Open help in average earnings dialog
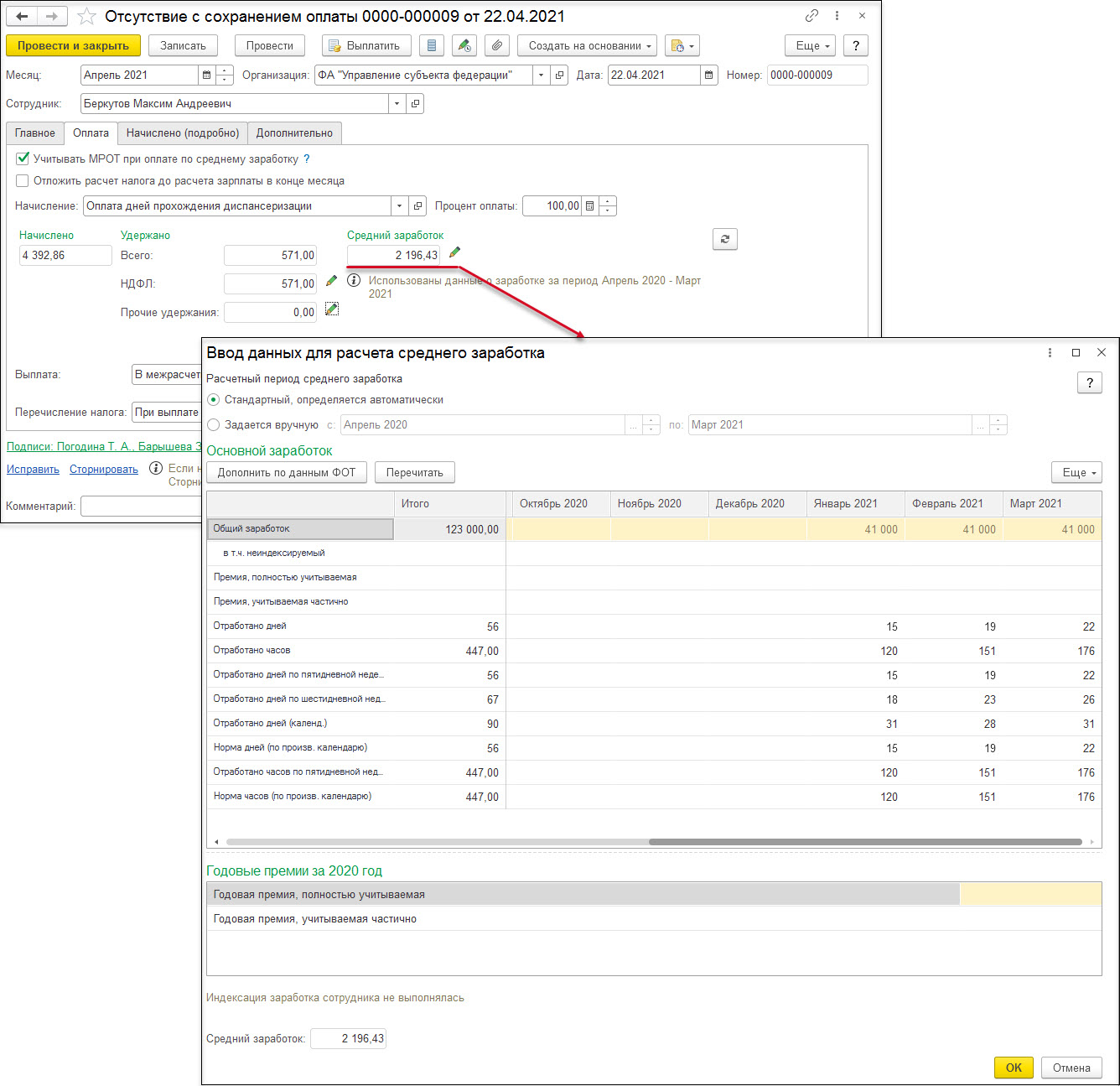This screenshot has width=1120, height=1086. tap(1089, 382)
